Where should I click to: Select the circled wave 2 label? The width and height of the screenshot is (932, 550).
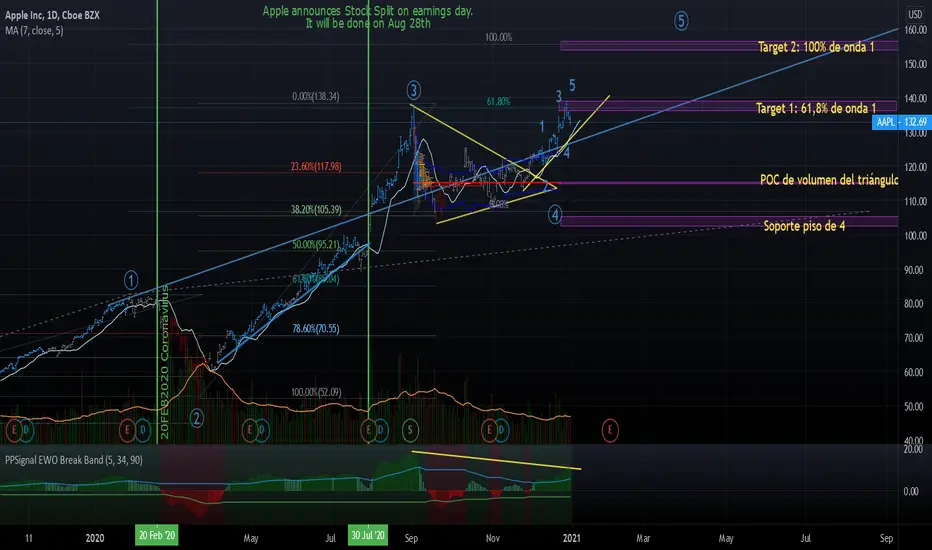197,419
